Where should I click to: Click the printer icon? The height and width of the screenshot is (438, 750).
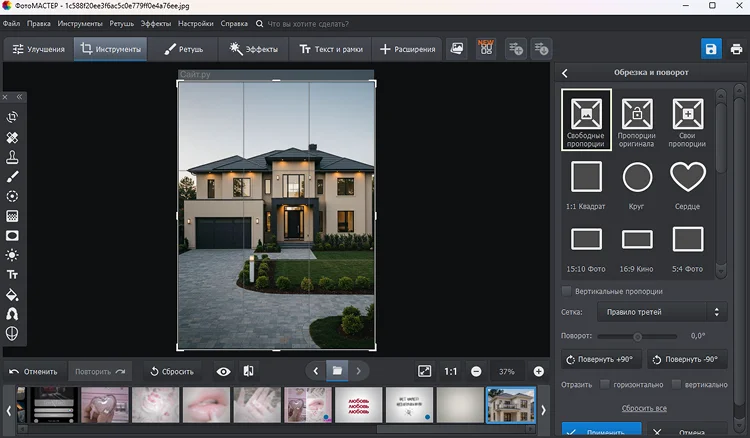click(736, 49)
